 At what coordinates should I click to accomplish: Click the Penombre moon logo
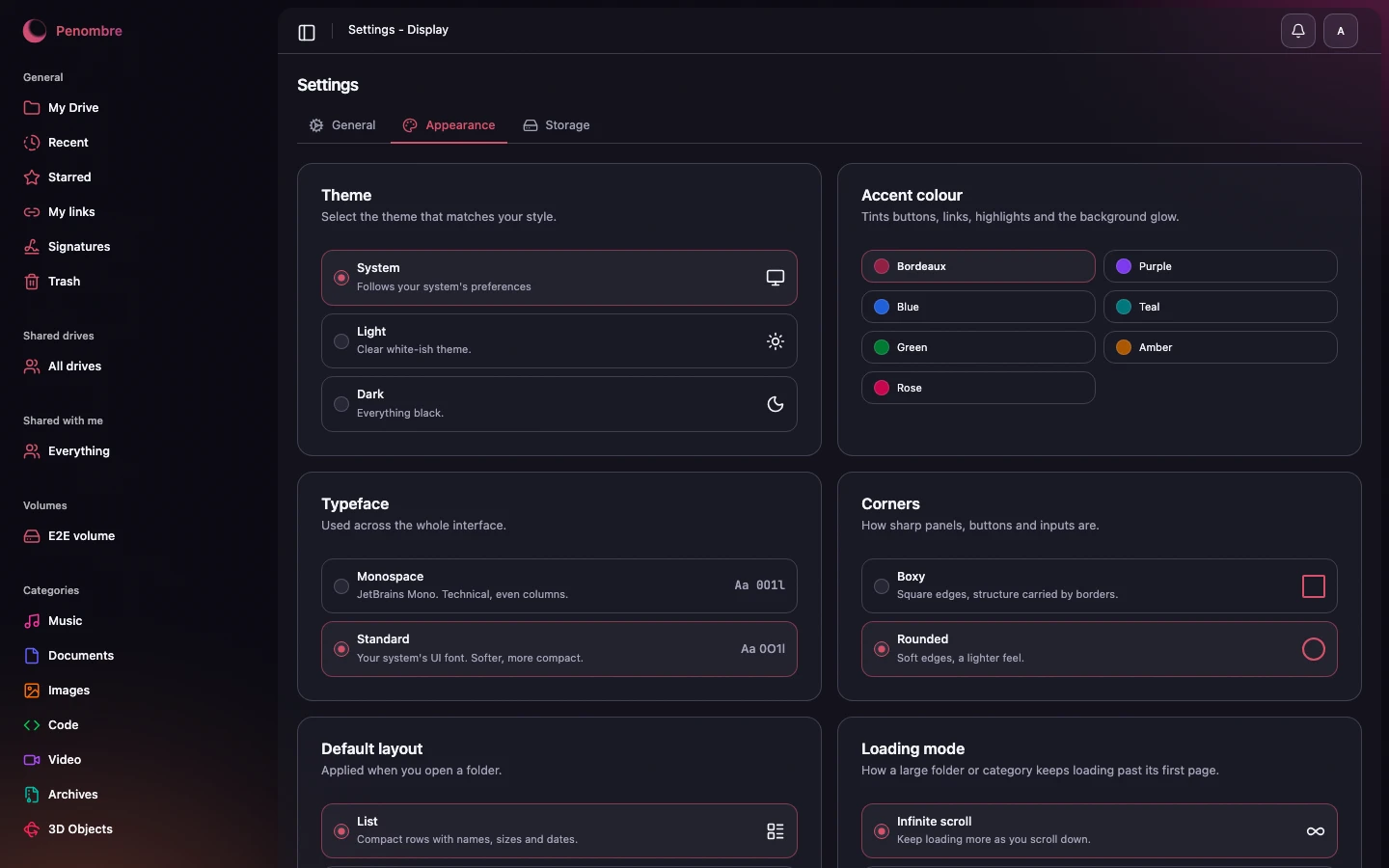tap(35, 31)
